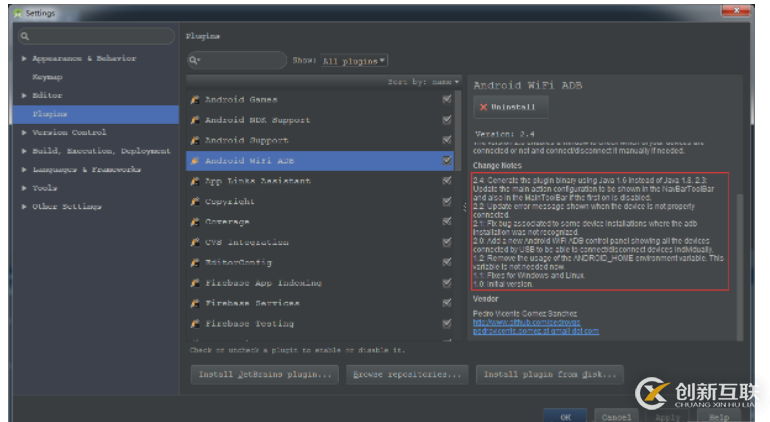Confirm settings with OK button

tap(565, 416)
